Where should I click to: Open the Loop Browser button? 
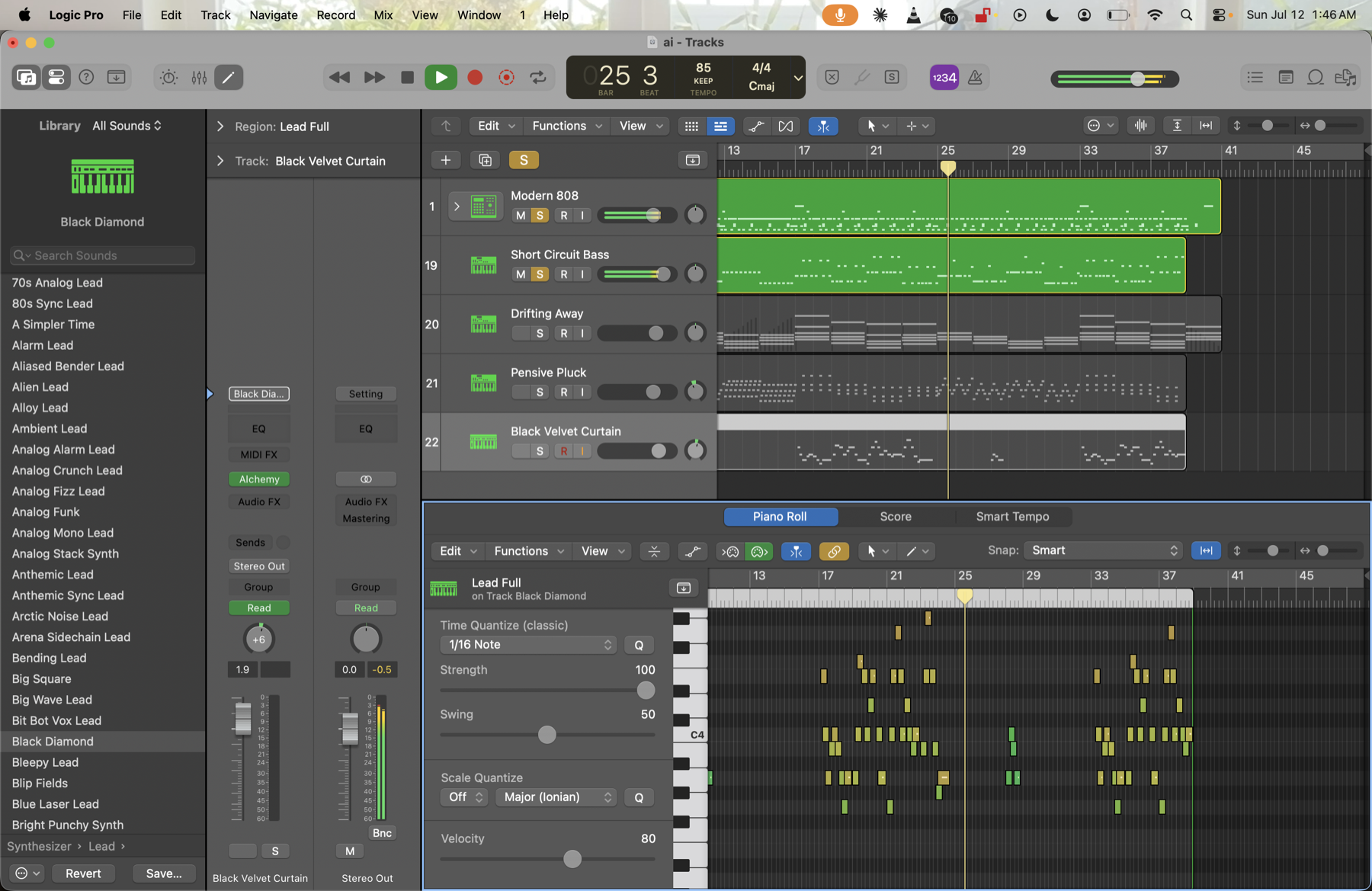pyautogui.click(x=1316, y=77)
